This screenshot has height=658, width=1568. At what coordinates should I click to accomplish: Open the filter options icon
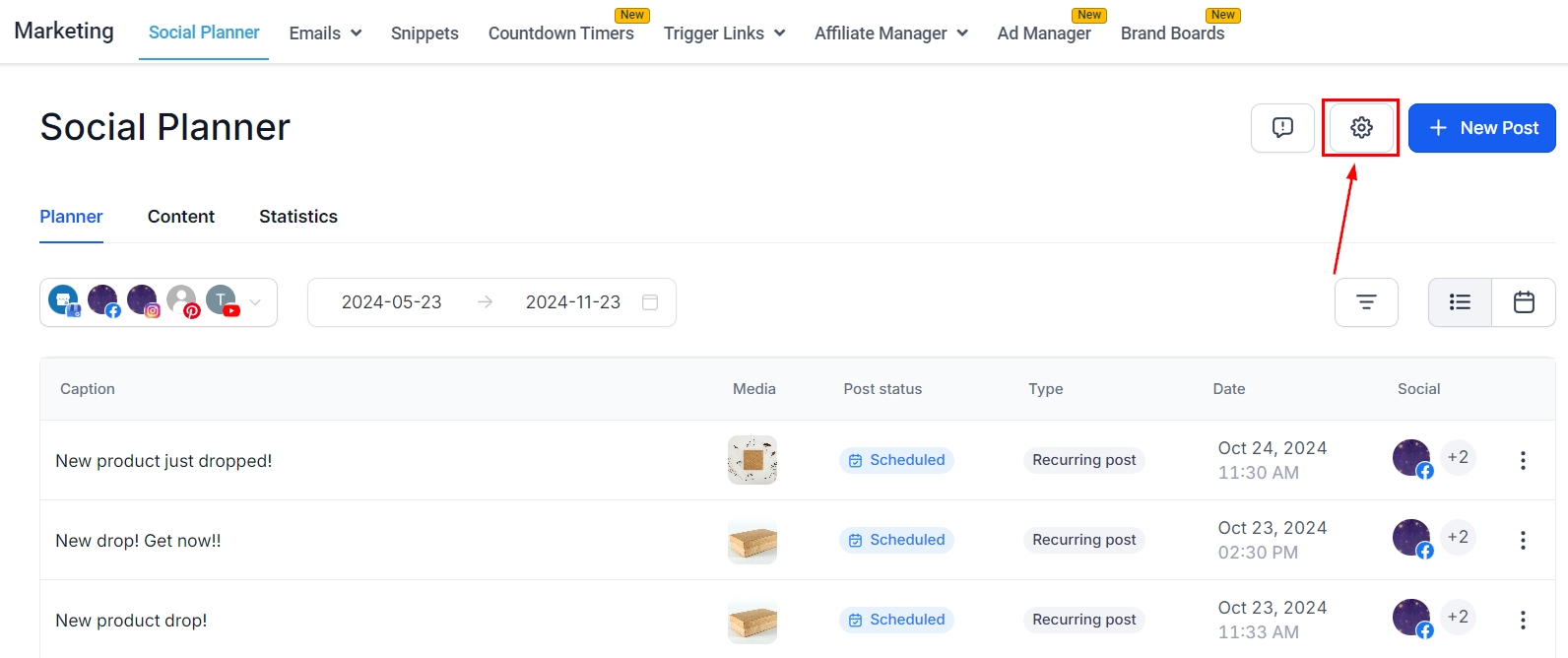1366,302
